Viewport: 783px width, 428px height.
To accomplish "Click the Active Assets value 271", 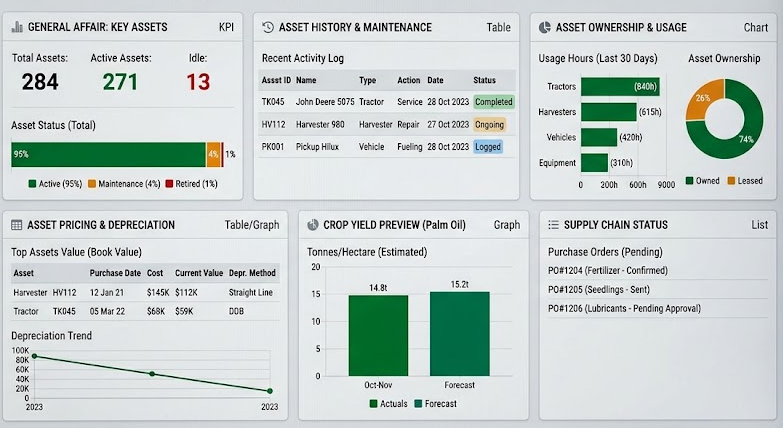I will point(120,82).
